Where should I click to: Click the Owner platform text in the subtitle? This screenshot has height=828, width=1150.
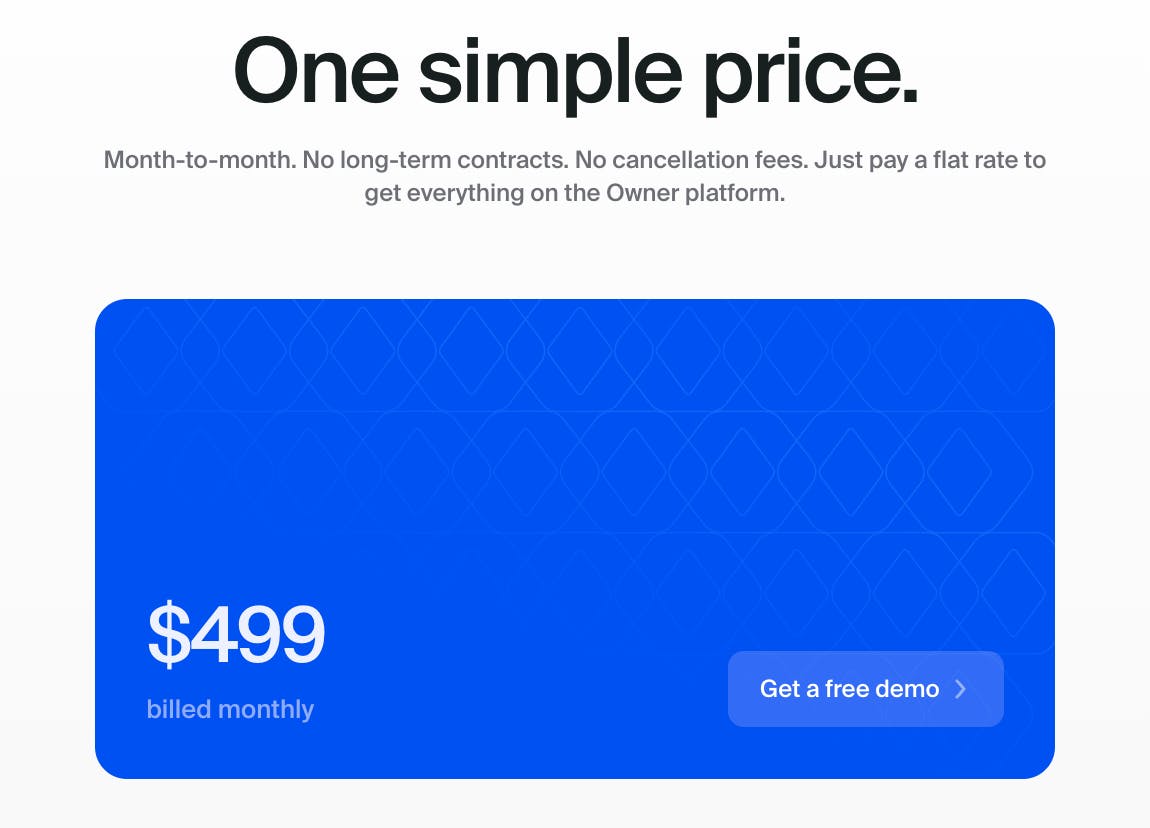(x=695, y=192)
